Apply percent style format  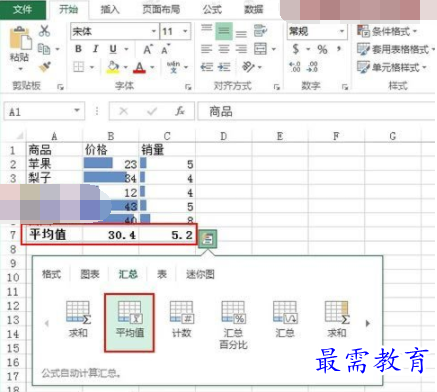pyautogui.click(x=322, y=50)
